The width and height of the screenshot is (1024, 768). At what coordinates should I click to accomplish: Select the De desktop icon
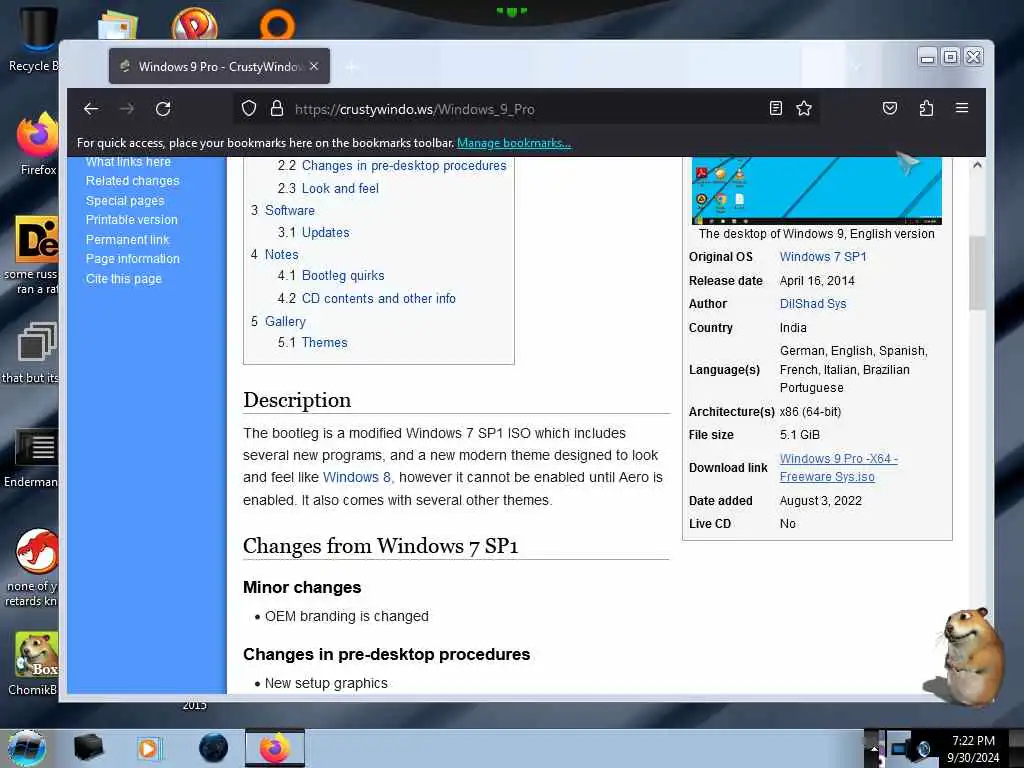tap(33, 255)
